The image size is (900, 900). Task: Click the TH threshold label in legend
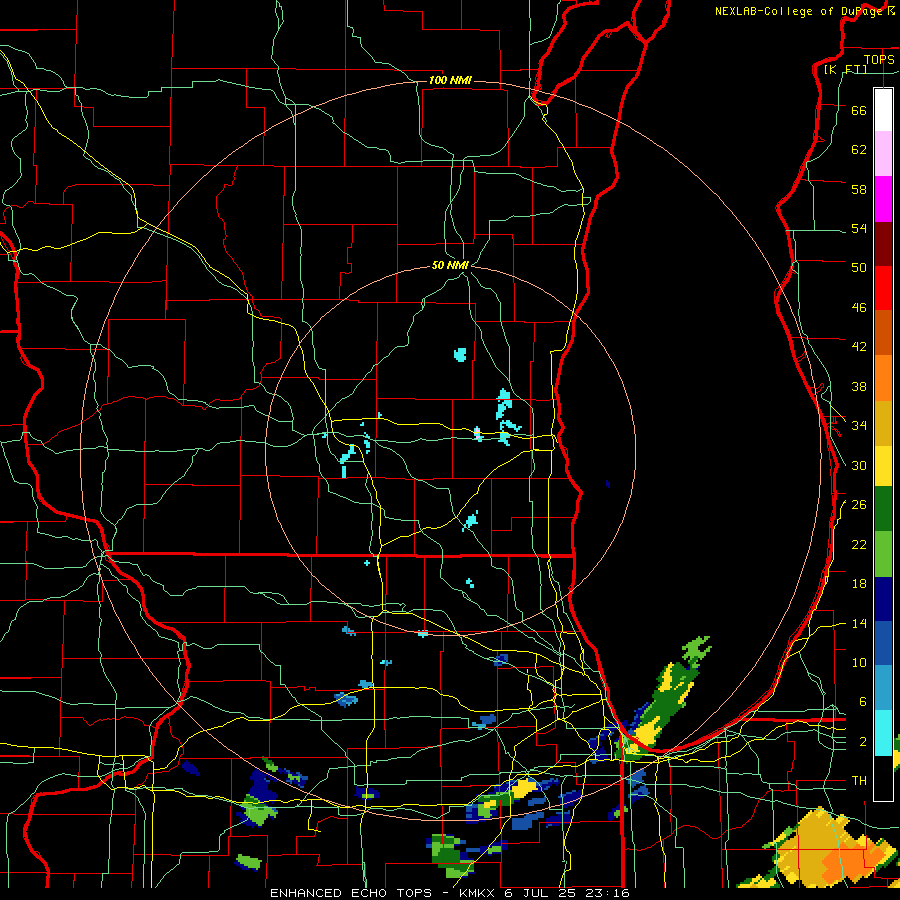click(x=859, y=781)
